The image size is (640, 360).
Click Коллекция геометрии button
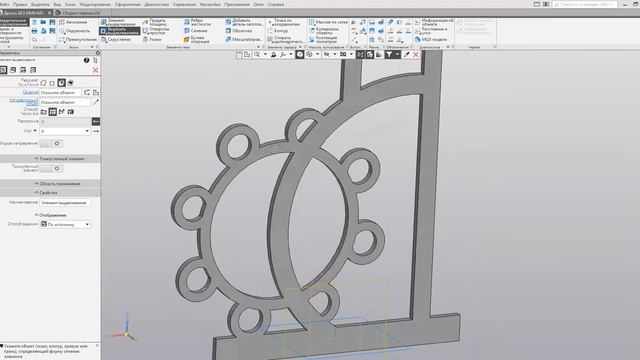tap(324, 40)
